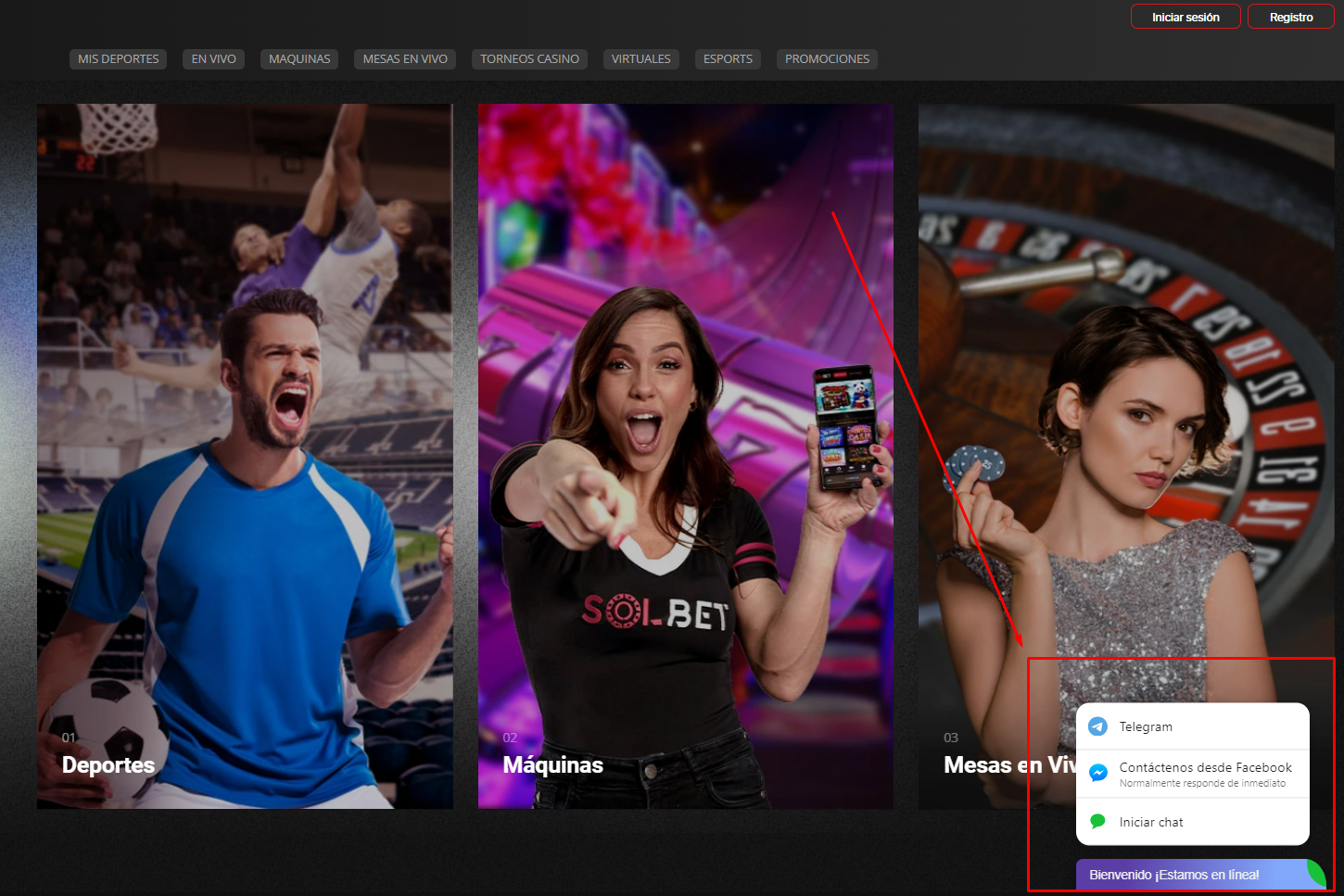1344x896 pixels.
Task: Open EN VIVO section
Action: click(x=214, y=59)
